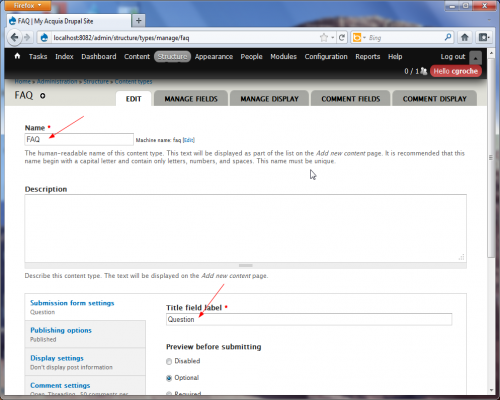Open a new tab with plus button
This screenshot has height=400, width=500.
tap(139, 21)
